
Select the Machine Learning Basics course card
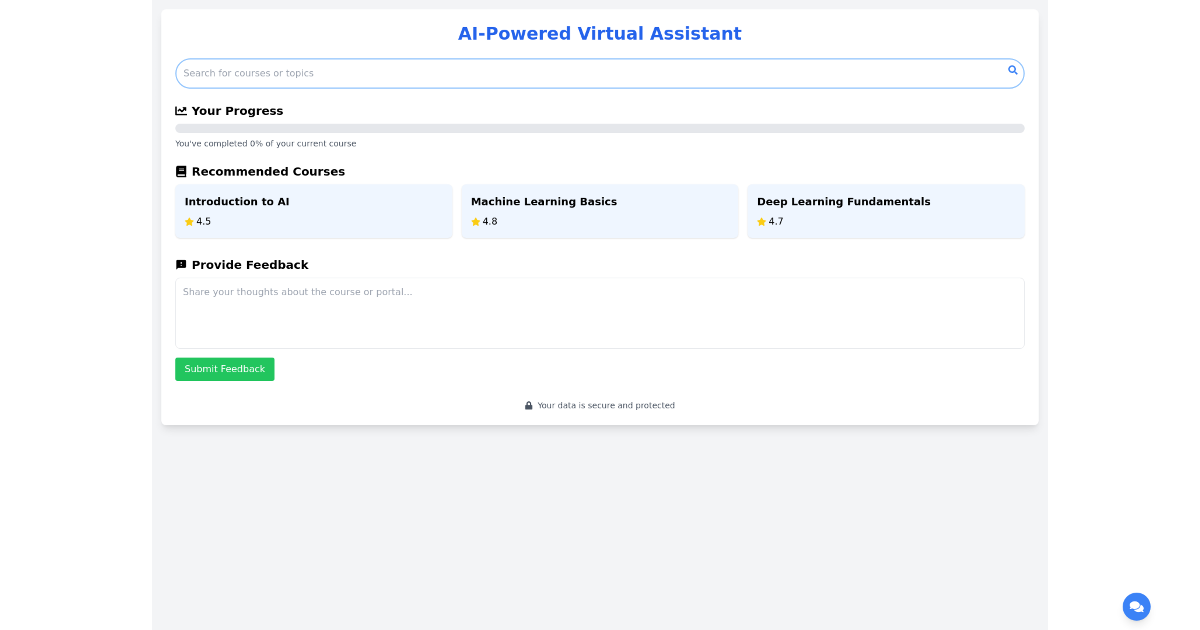(x=599, y=211)
